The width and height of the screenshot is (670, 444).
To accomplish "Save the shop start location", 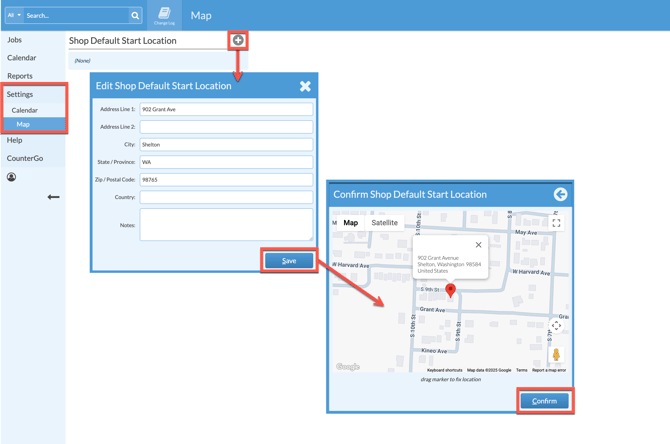I will coord(289,261).
